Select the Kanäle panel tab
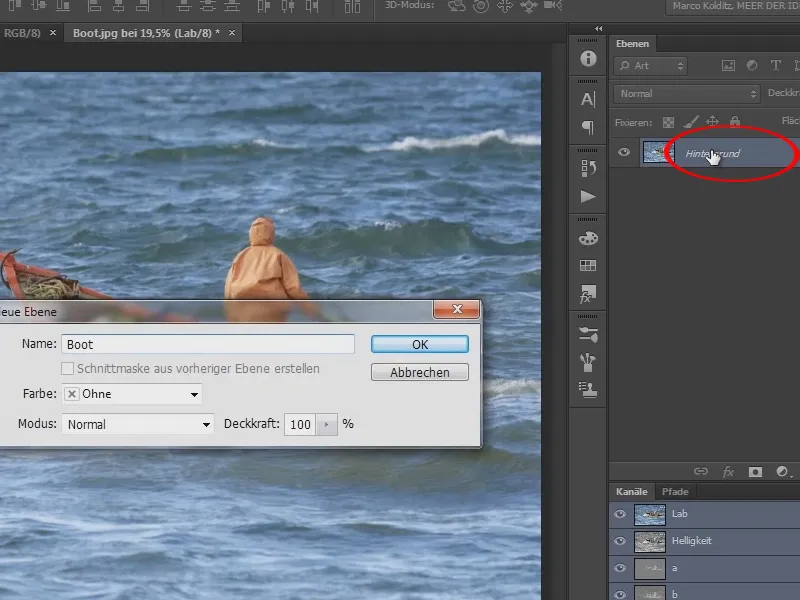The height and width of the screenshot is (600, 800). point(631,492)
